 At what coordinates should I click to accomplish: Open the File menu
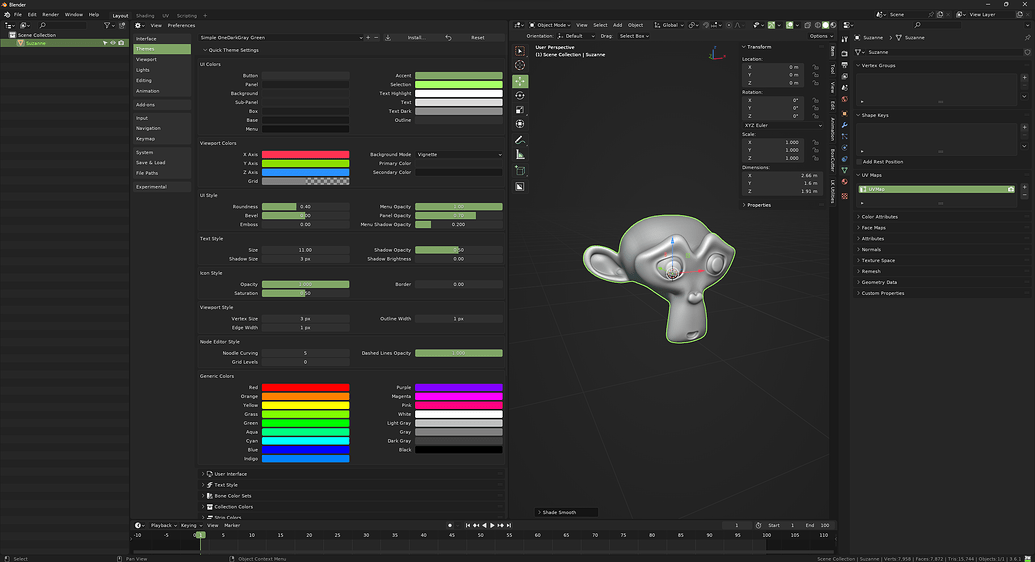tap(18, 15)
